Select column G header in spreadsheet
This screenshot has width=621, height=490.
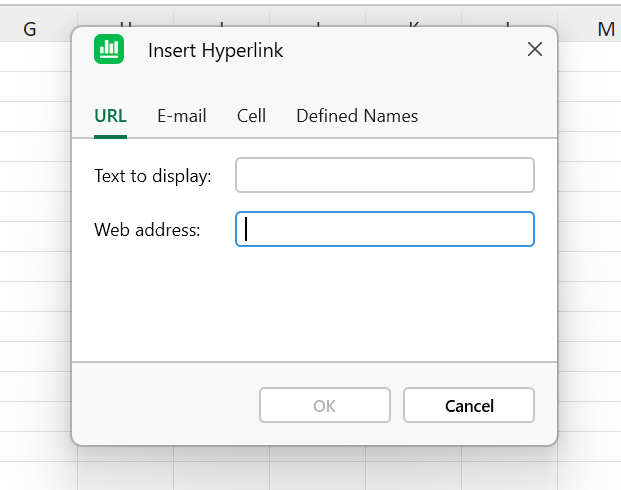tap(30, 29)
